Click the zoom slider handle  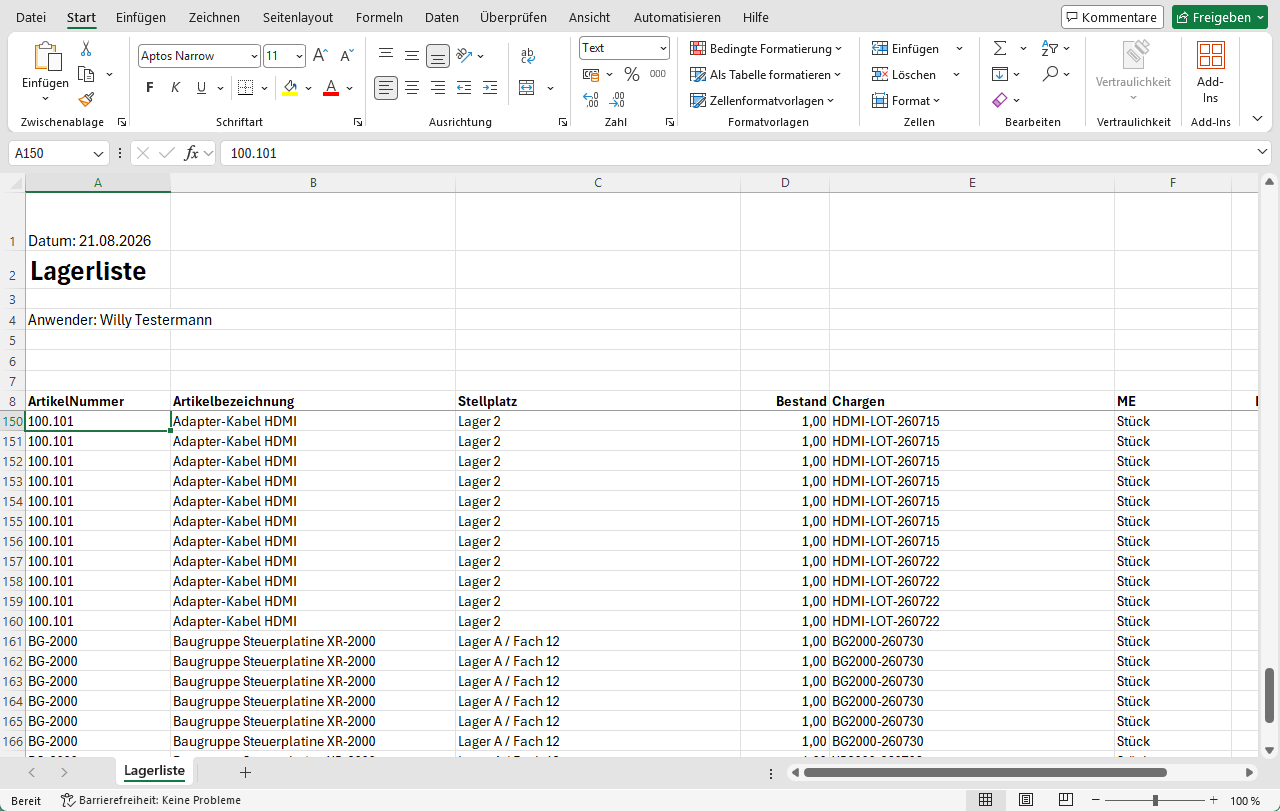coord(1155,800)
